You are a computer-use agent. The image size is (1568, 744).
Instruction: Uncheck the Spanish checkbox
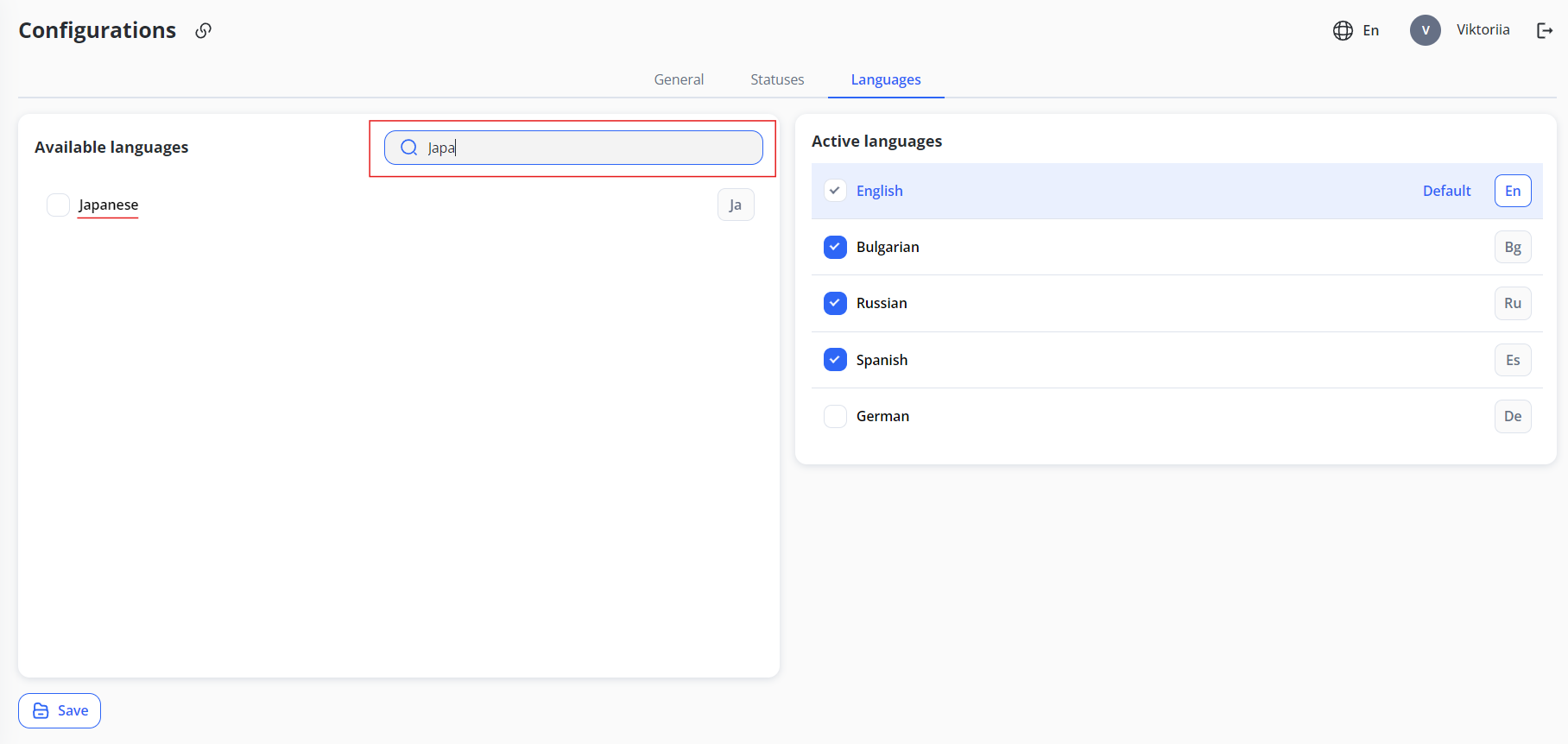(x=835, y=359)
